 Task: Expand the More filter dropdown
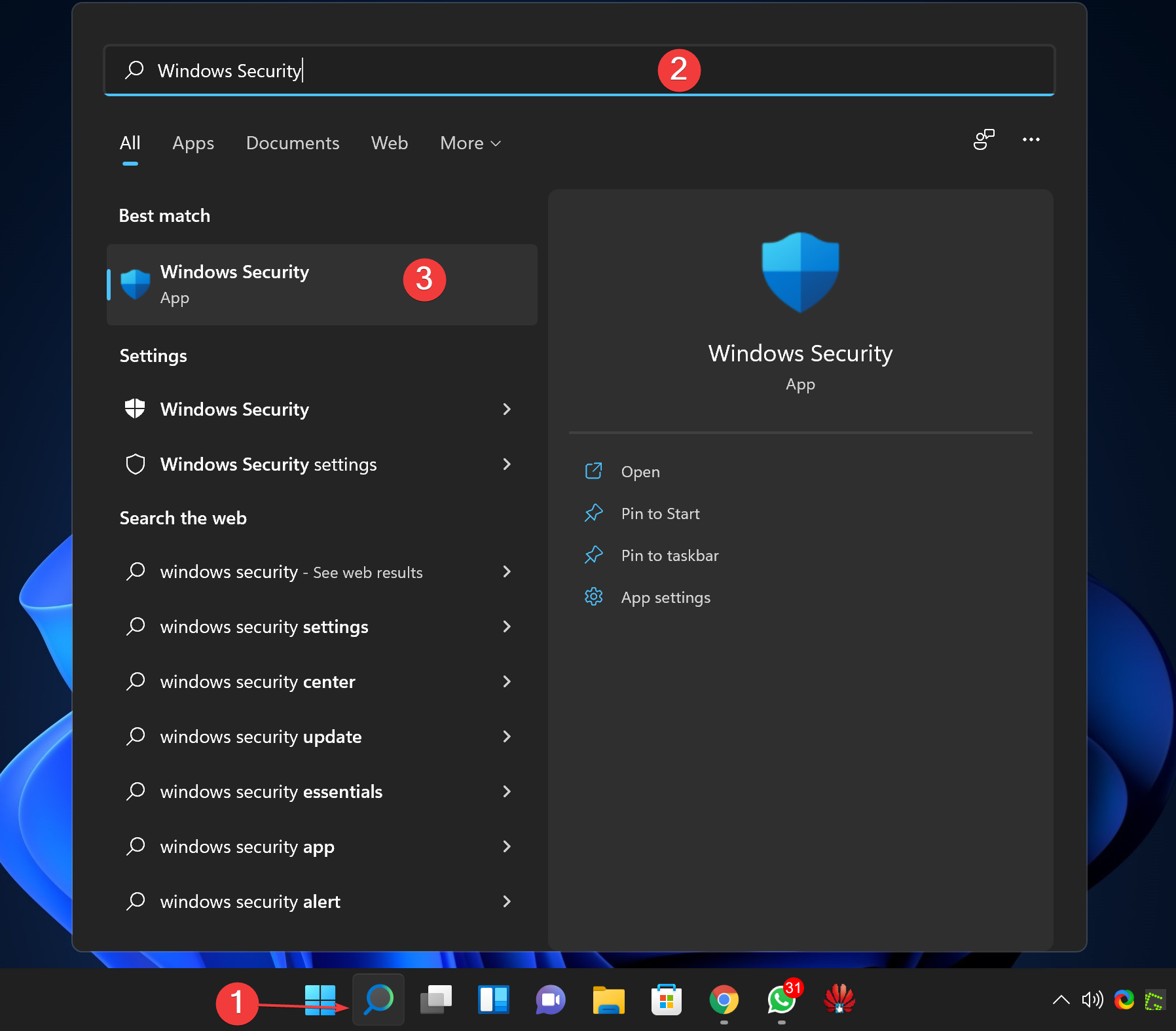pos(470,143)
